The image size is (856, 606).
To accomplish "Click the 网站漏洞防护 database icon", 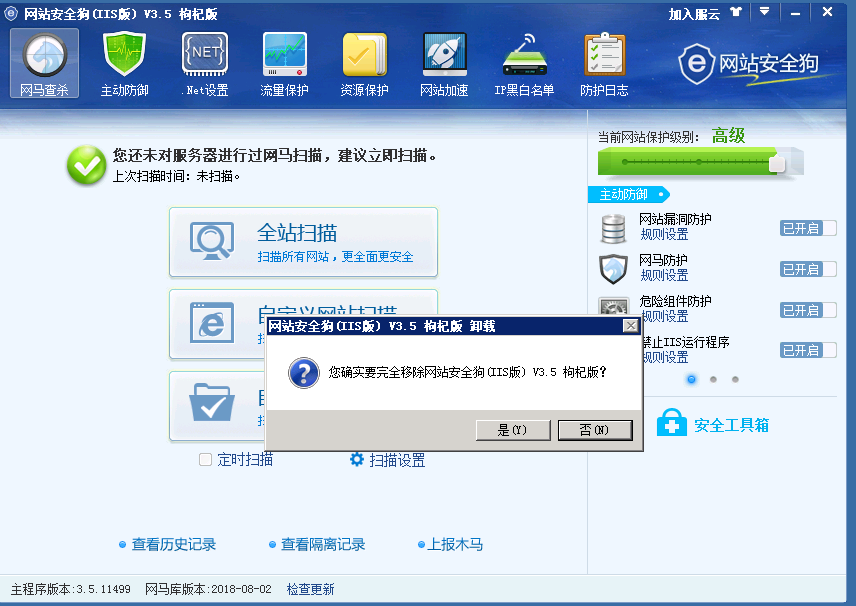I will (x=613, y=229).
